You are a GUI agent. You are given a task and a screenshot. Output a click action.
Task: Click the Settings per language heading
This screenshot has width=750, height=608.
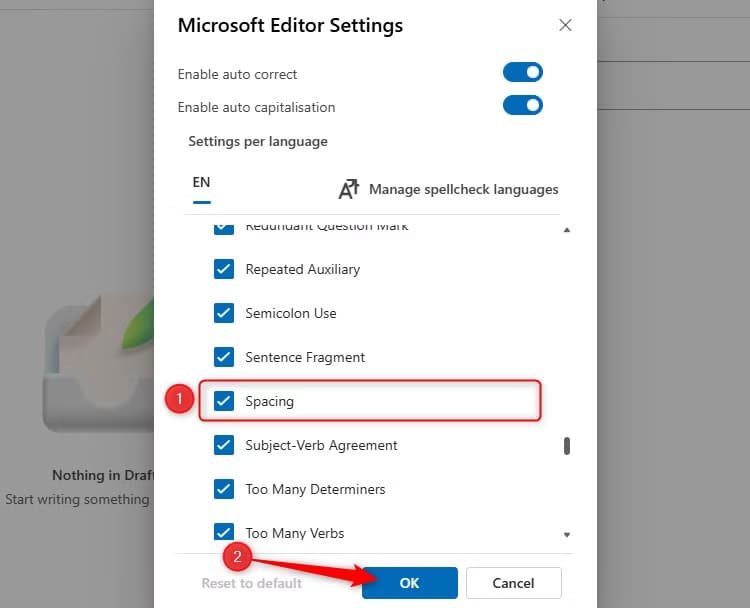pos(258,142)
